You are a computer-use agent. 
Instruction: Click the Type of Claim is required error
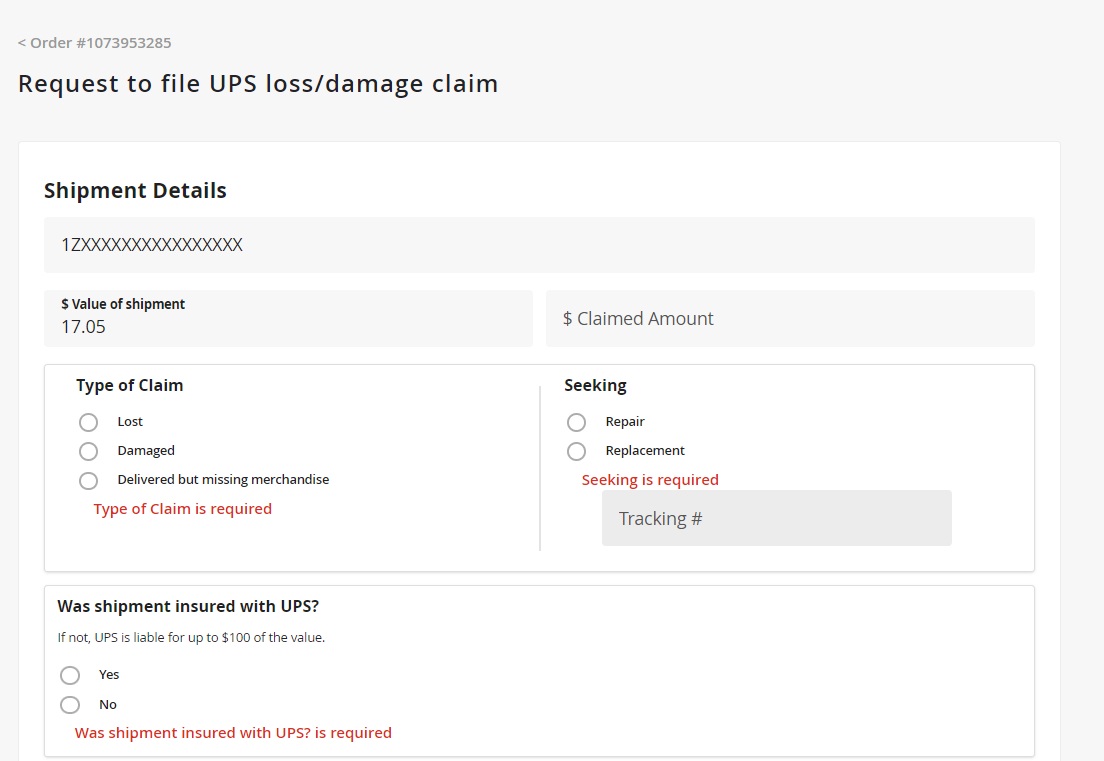pyautogui.click(x=182, y=508)
